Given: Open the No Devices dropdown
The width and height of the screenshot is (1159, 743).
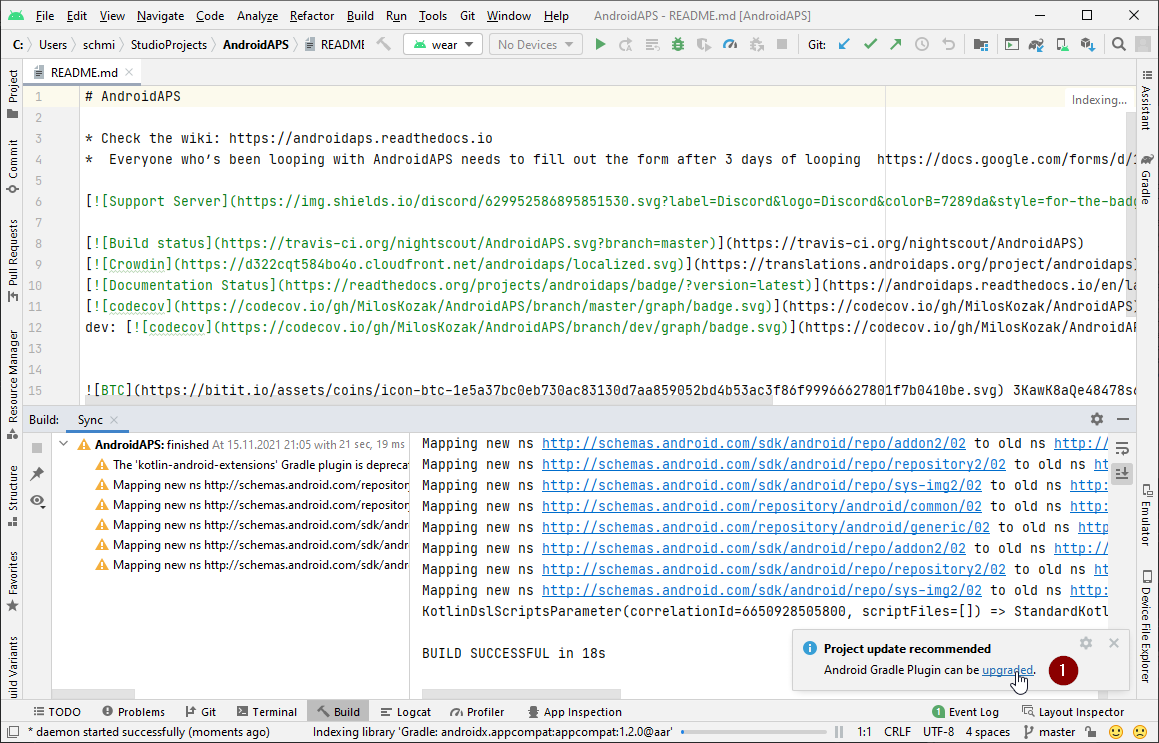Looking at the screenshot, I should (536, 44).
